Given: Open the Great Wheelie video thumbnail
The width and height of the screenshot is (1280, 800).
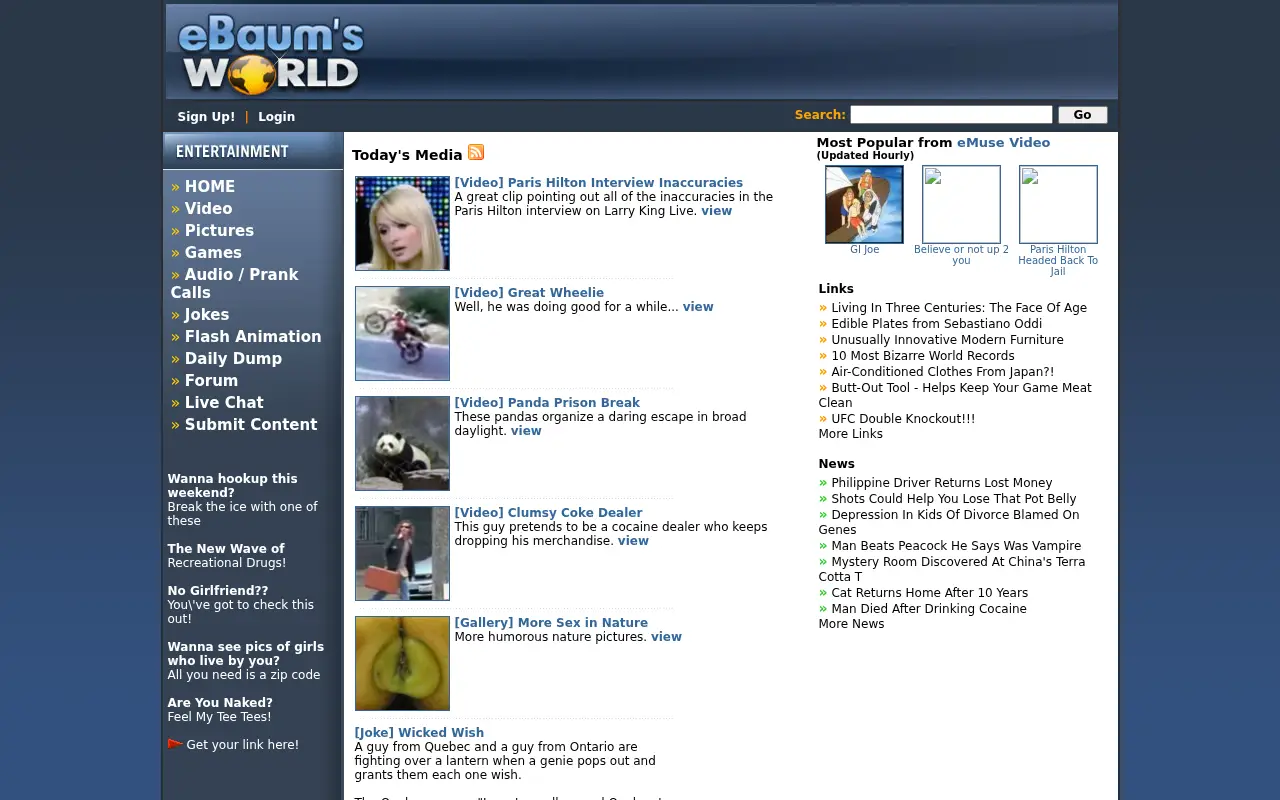Looking at the screenshot, I should (x=402, y=333).
